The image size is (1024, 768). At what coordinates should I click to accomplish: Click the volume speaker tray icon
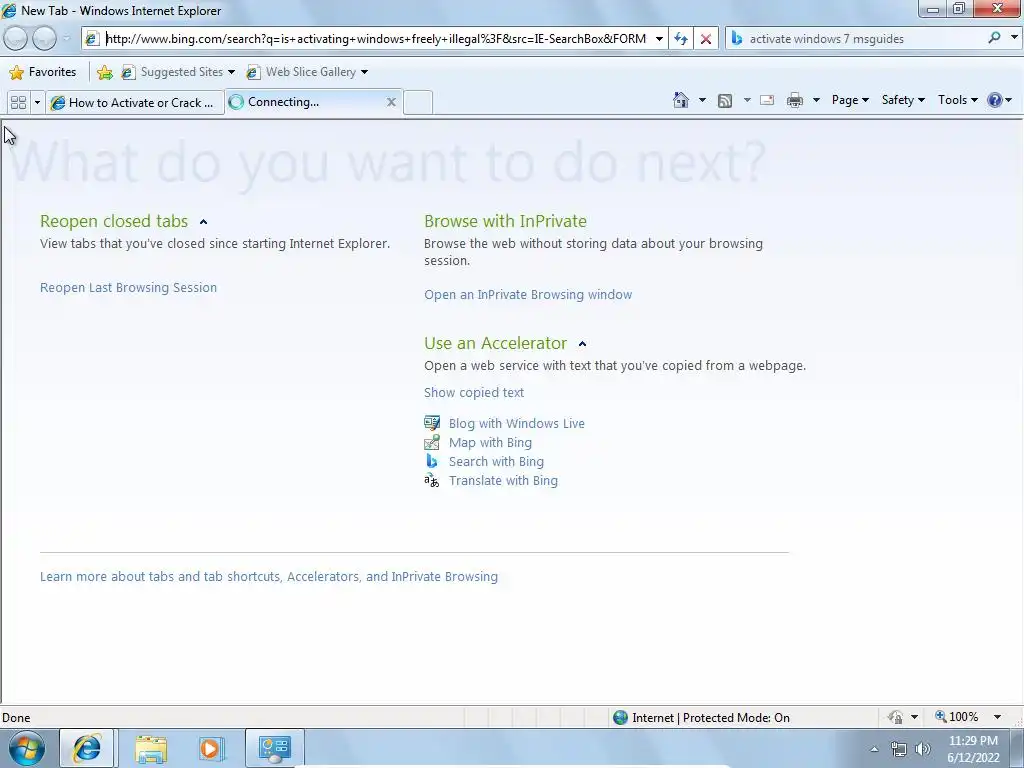point(923,749)
